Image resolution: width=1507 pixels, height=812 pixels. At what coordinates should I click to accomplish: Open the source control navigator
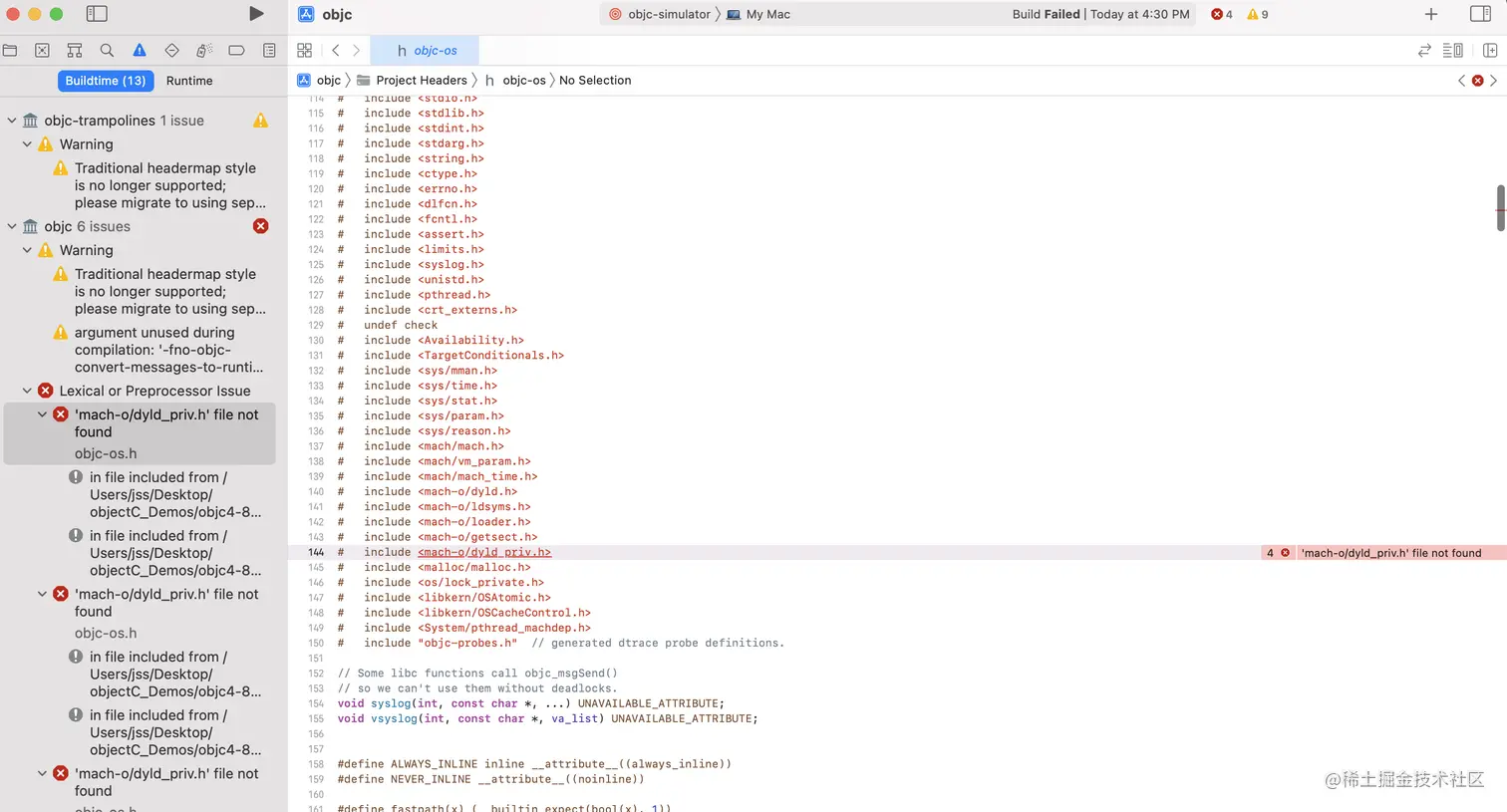(42, 50)
